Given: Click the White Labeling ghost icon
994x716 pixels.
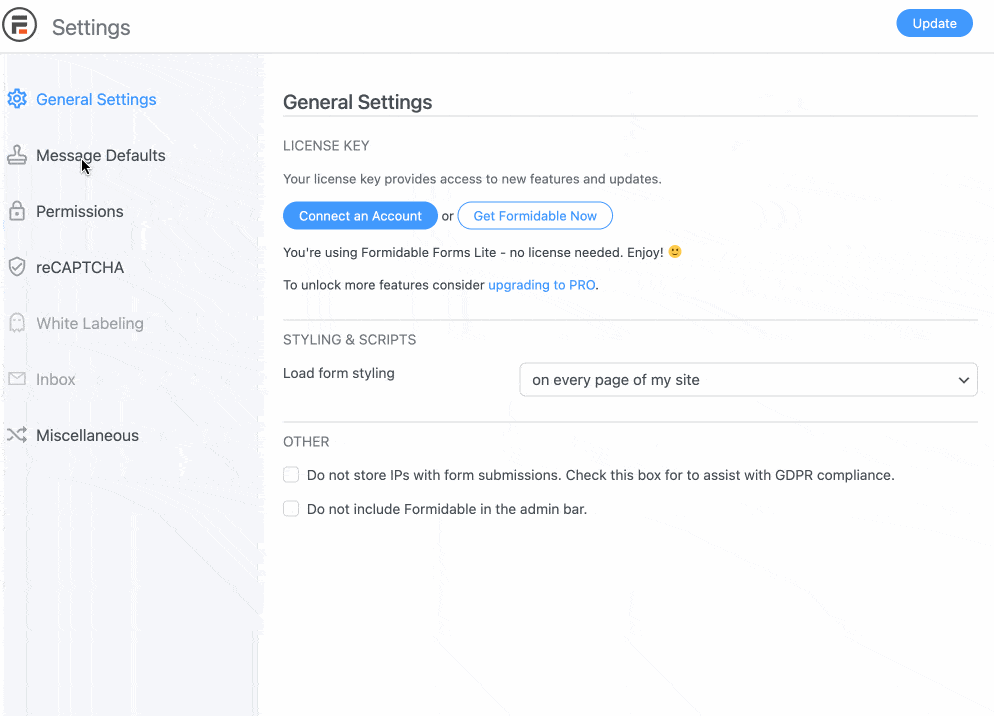Looking at the screenshot, I should point(17,323).
